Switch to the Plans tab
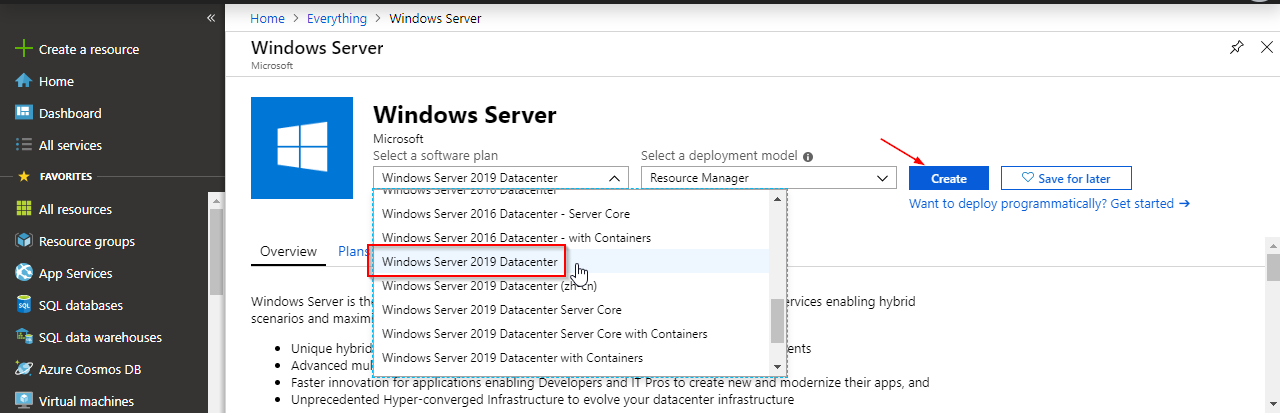1280x413 pixels. 354,252
